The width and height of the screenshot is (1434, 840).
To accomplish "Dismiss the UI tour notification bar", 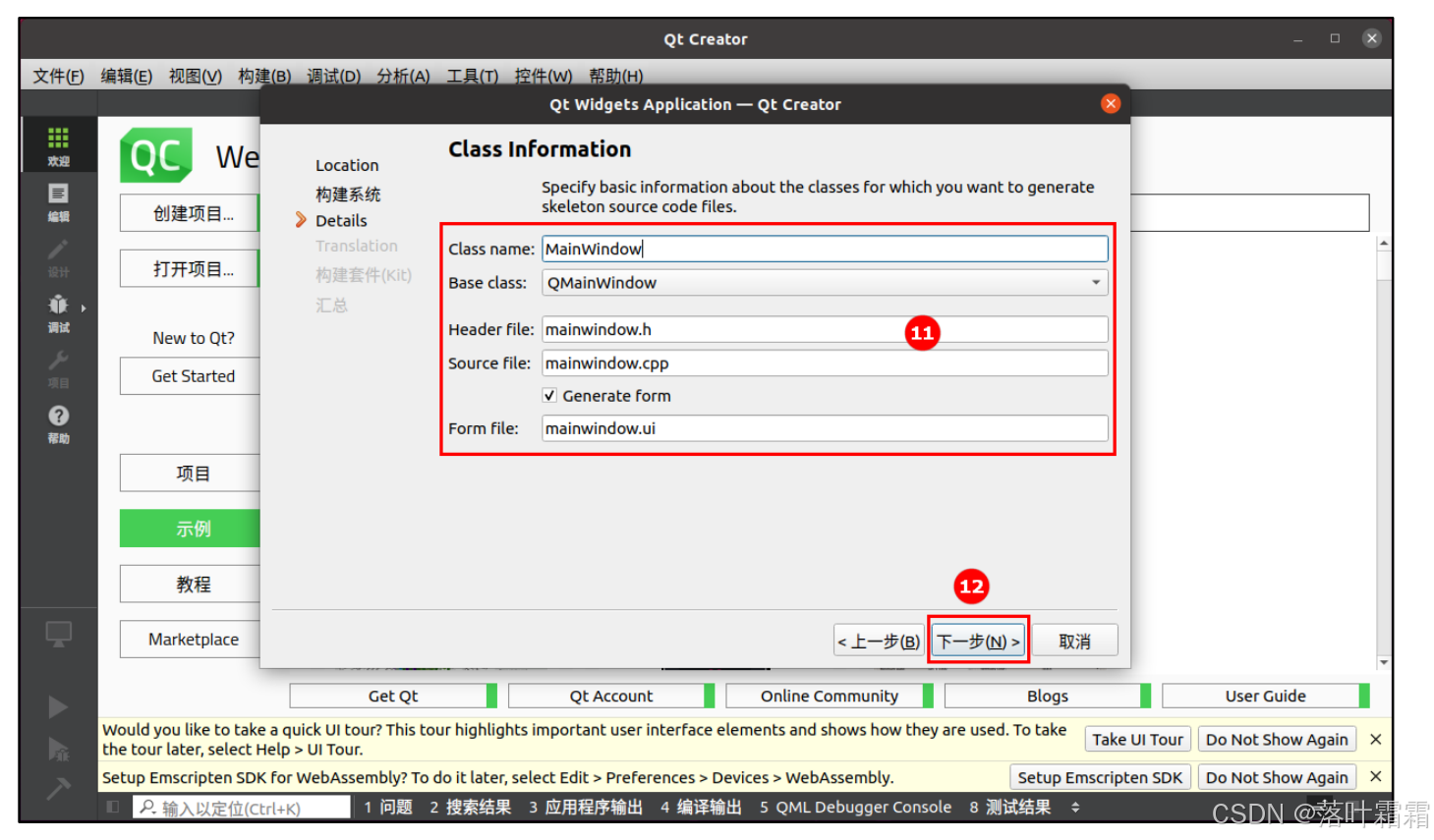I will tap(1376, 739).
